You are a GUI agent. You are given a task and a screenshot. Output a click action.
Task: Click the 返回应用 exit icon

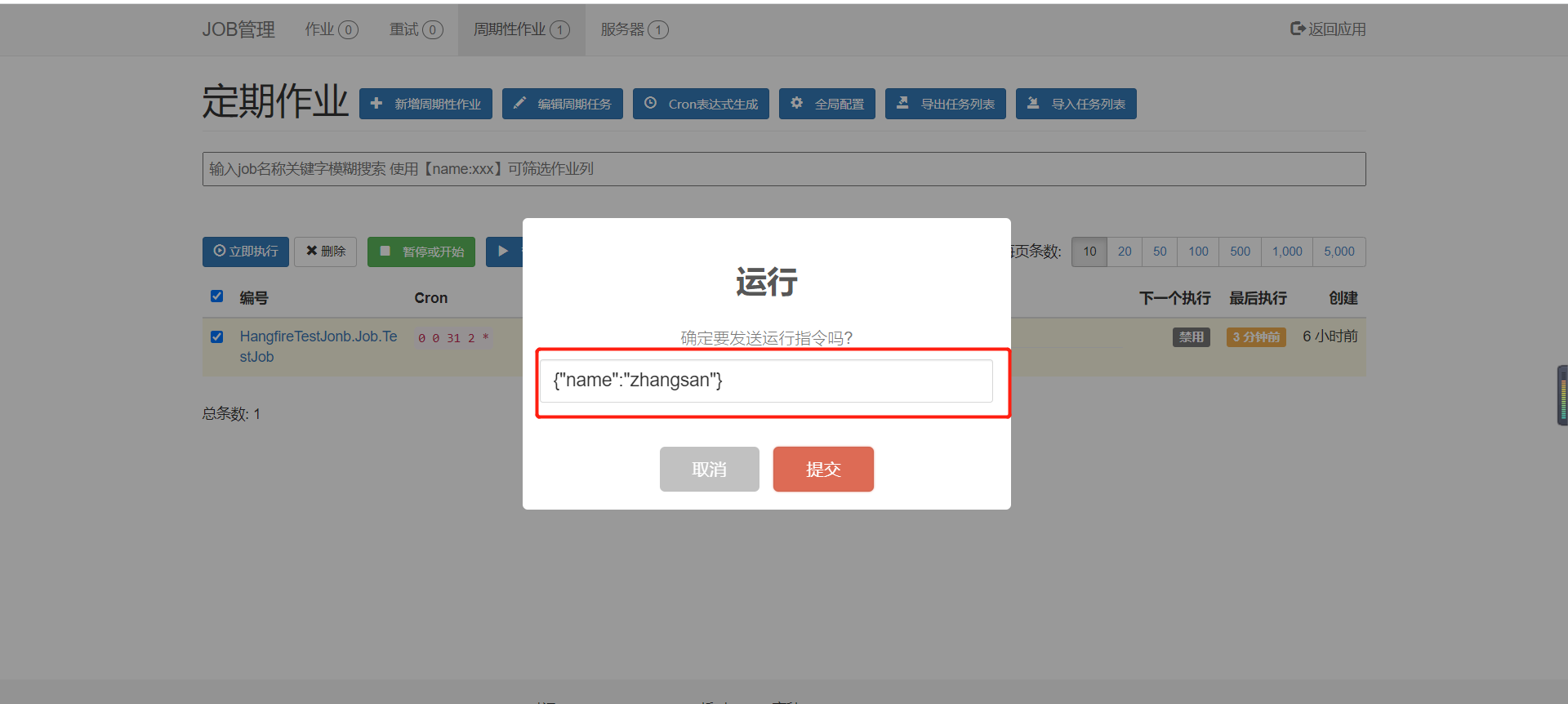[1297, 29]
